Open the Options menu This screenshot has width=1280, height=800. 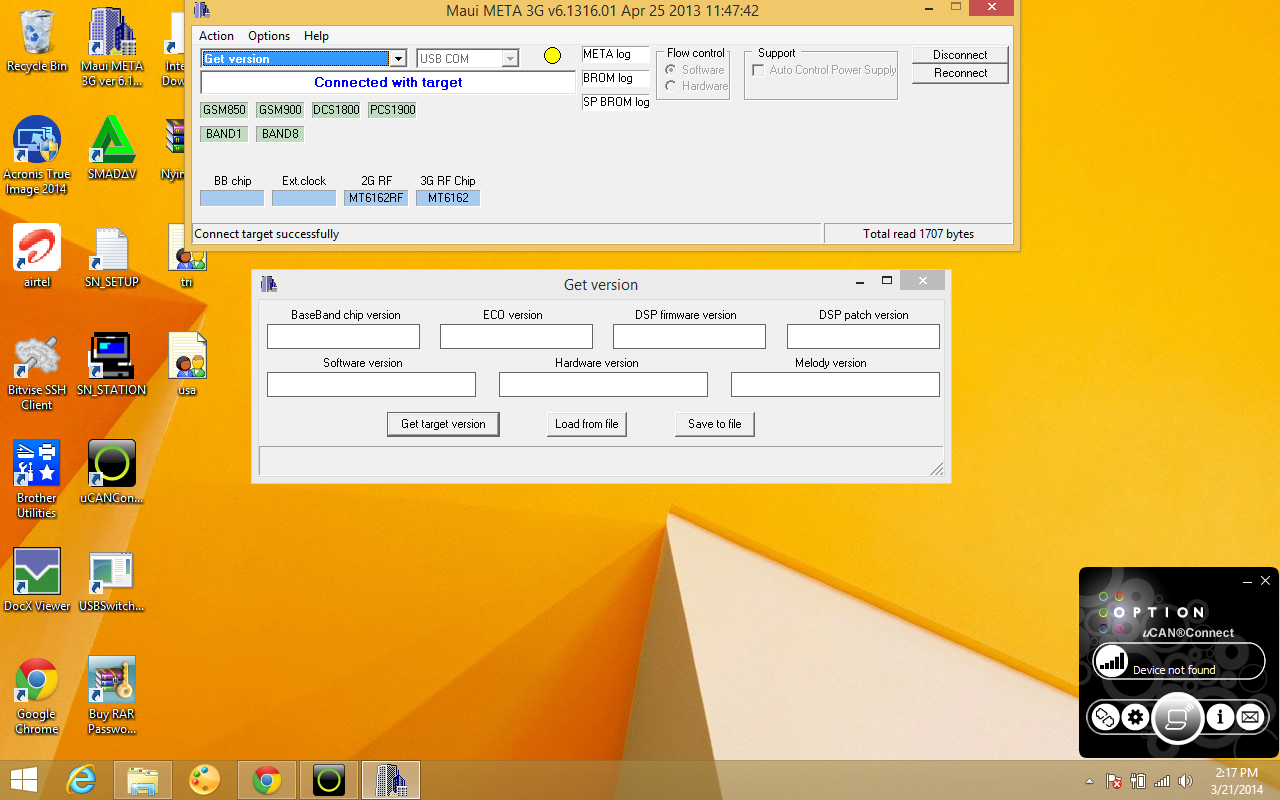(x=268, y=35)
